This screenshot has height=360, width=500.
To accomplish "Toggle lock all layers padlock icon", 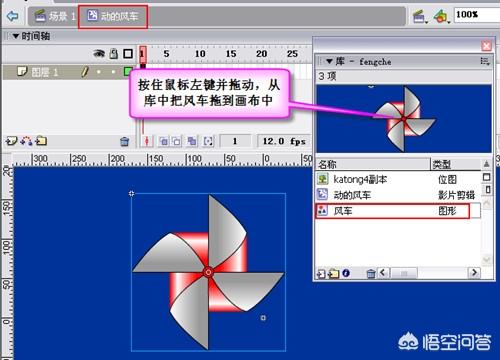I will (x=114, y=53).
